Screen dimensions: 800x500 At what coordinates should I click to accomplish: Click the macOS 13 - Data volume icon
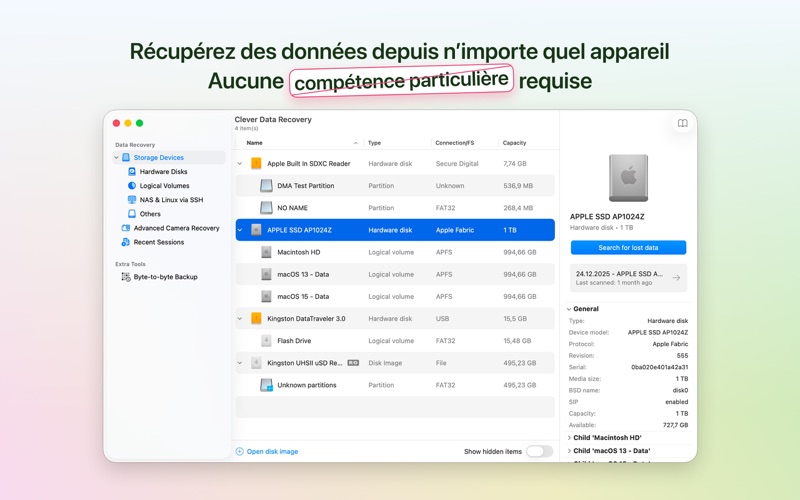(266, 274)
